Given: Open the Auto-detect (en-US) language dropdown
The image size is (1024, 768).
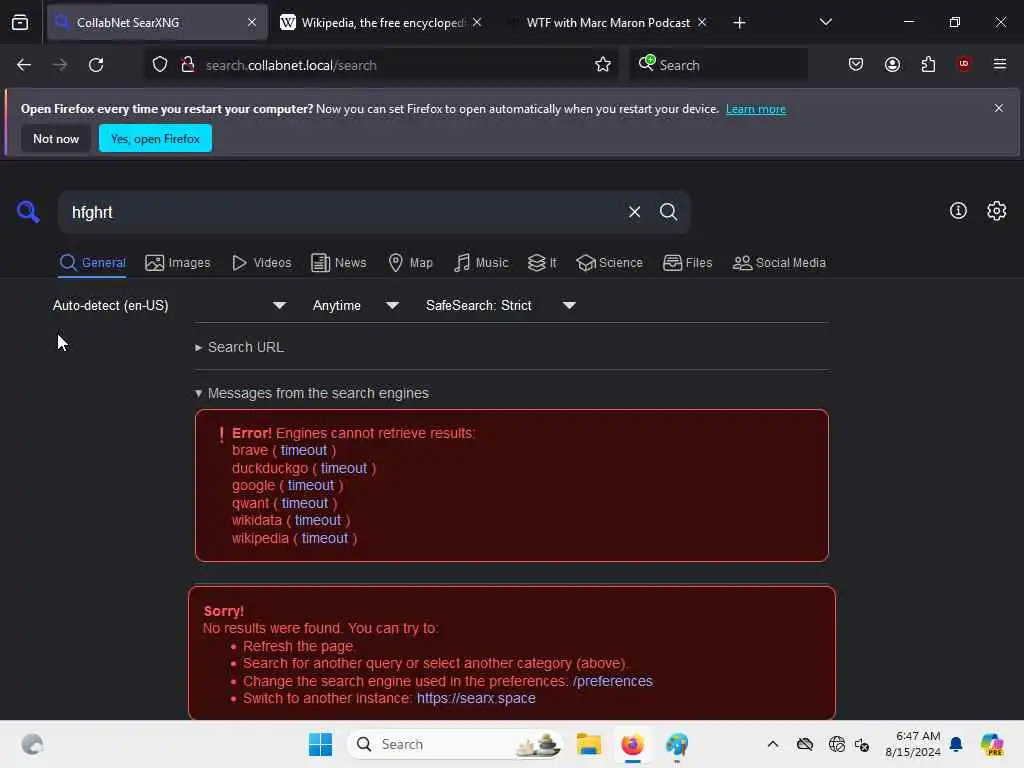Looking at the screenshot, I should point(169,305).
